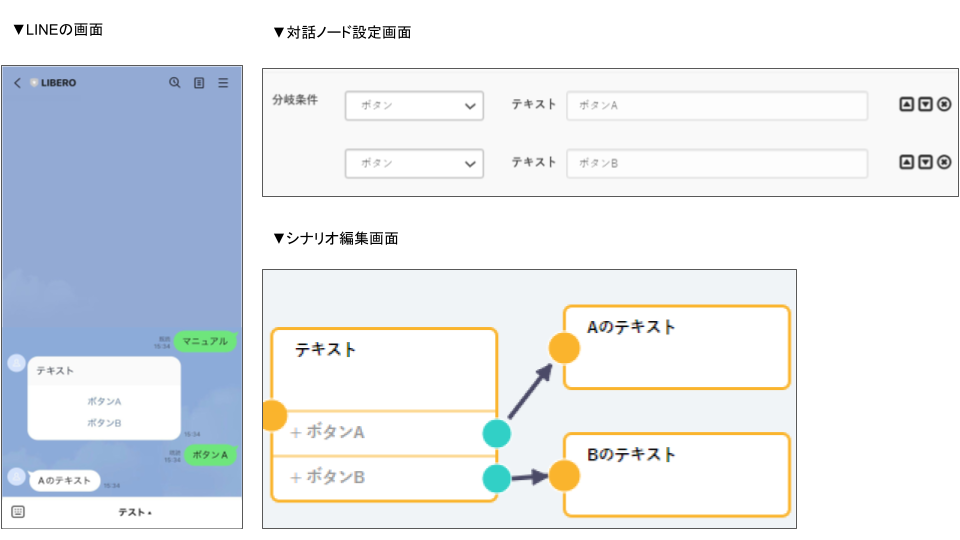The image size is (960, 540).
Task: Click the teal output connector of ボタンB
Action: coord(497,479)
